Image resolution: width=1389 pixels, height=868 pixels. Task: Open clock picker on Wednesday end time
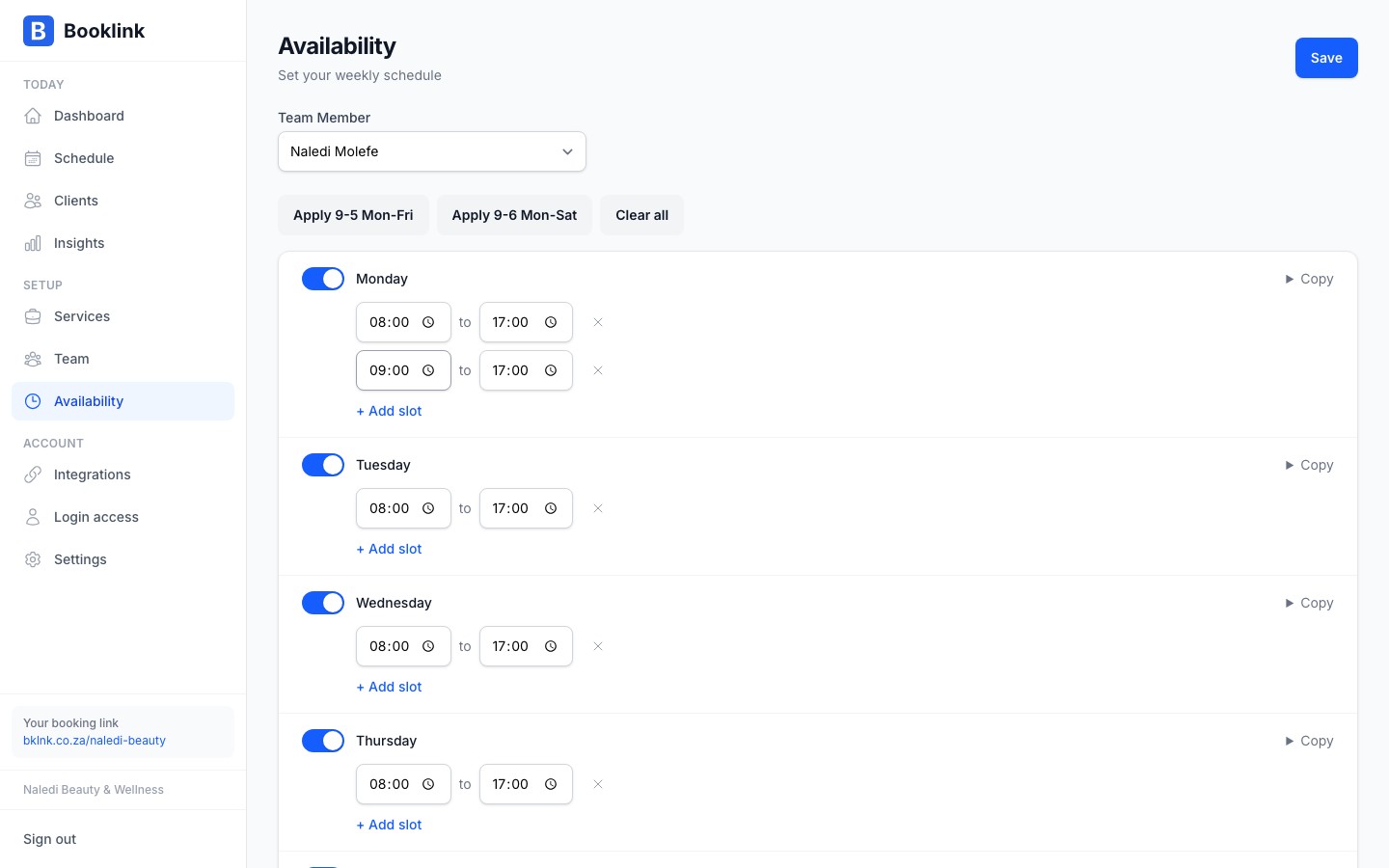click(x=551, y=646)
